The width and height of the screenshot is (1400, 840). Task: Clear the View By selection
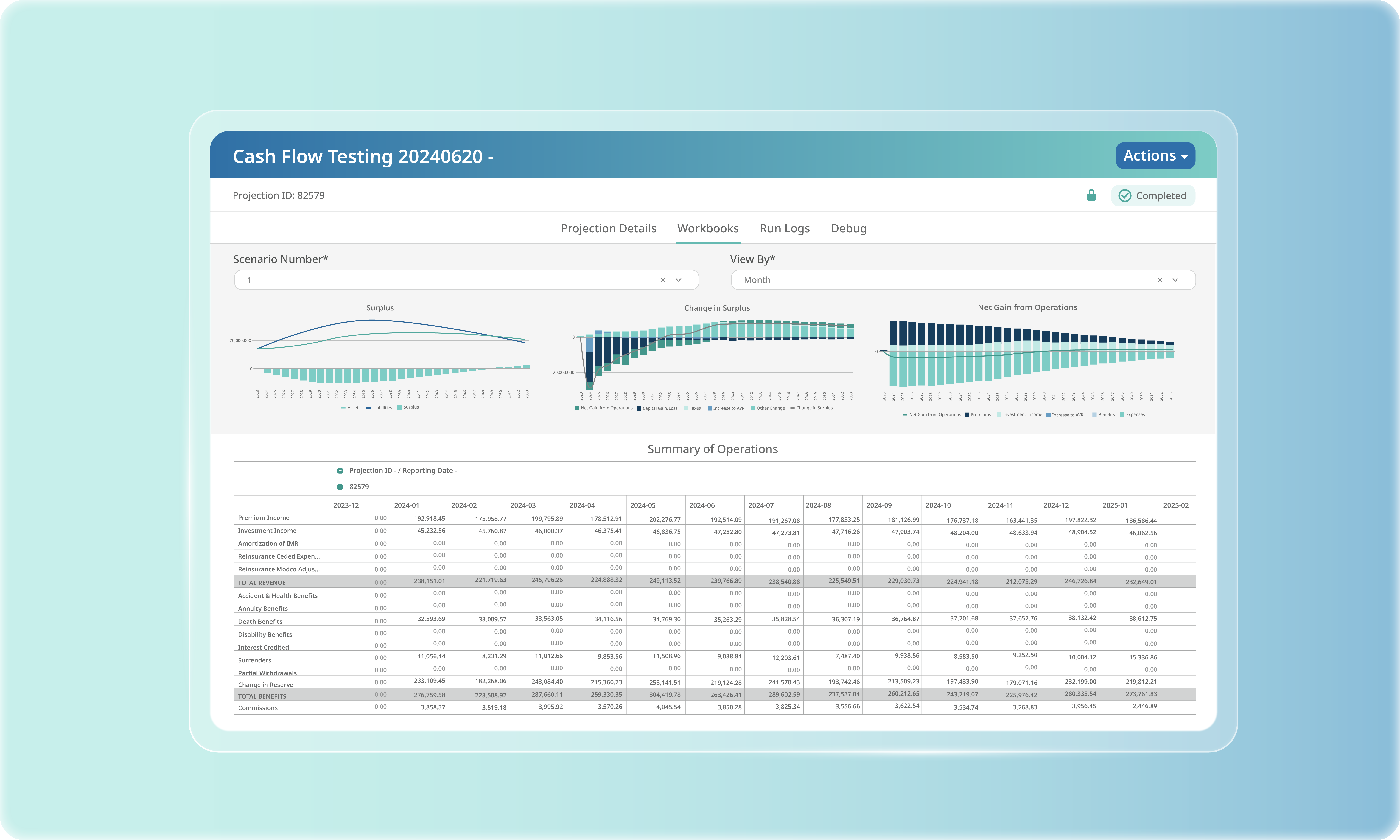click(x=1160, y=280)
